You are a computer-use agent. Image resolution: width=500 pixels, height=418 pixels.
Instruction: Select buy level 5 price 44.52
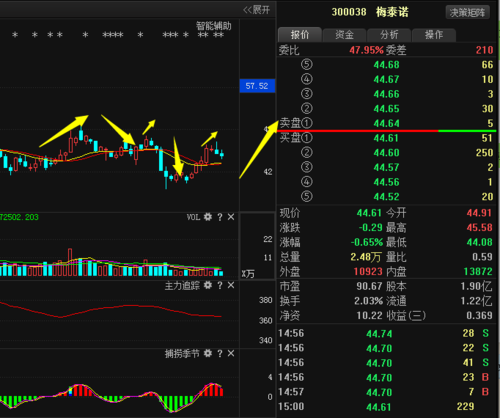point(387,197)
